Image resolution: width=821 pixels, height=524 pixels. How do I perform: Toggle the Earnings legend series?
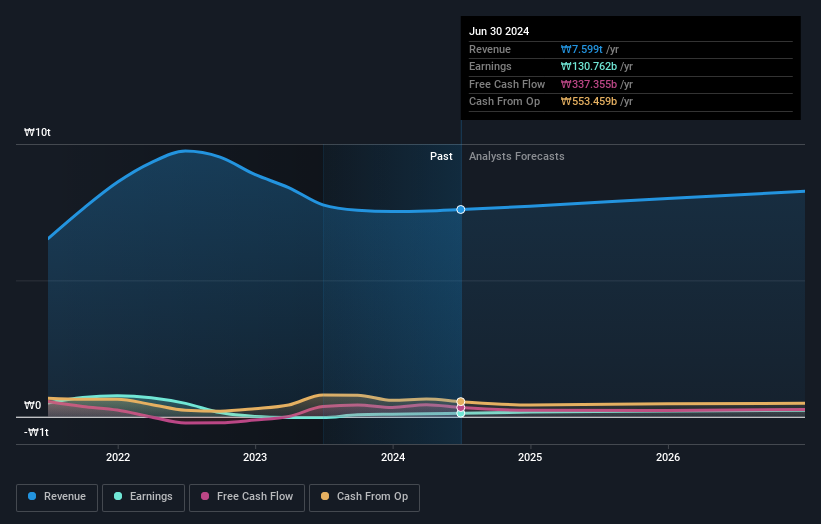143,497
